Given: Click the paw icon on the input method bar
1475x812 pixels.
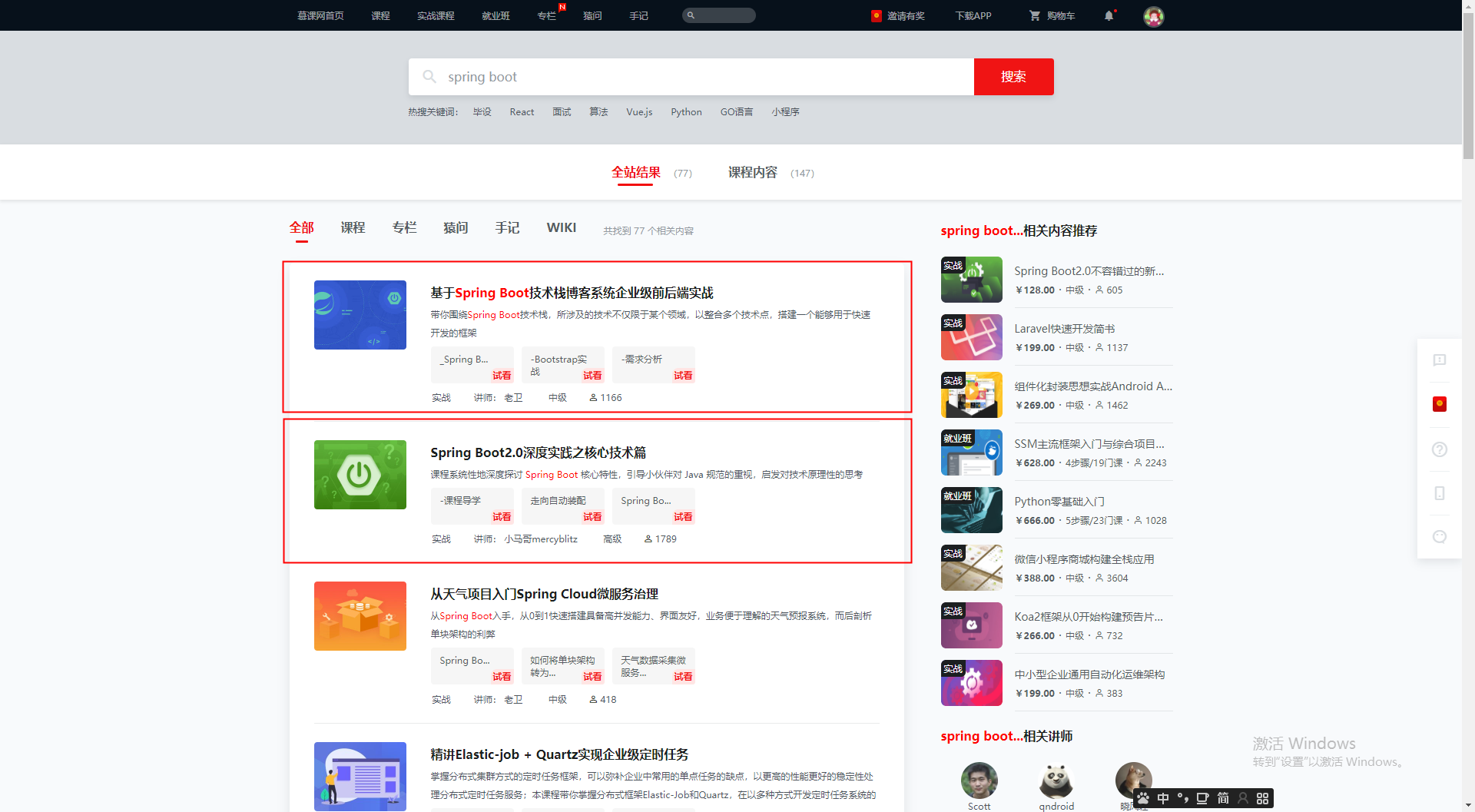Looking at the screenshot, I should [x=1143, y=798].
